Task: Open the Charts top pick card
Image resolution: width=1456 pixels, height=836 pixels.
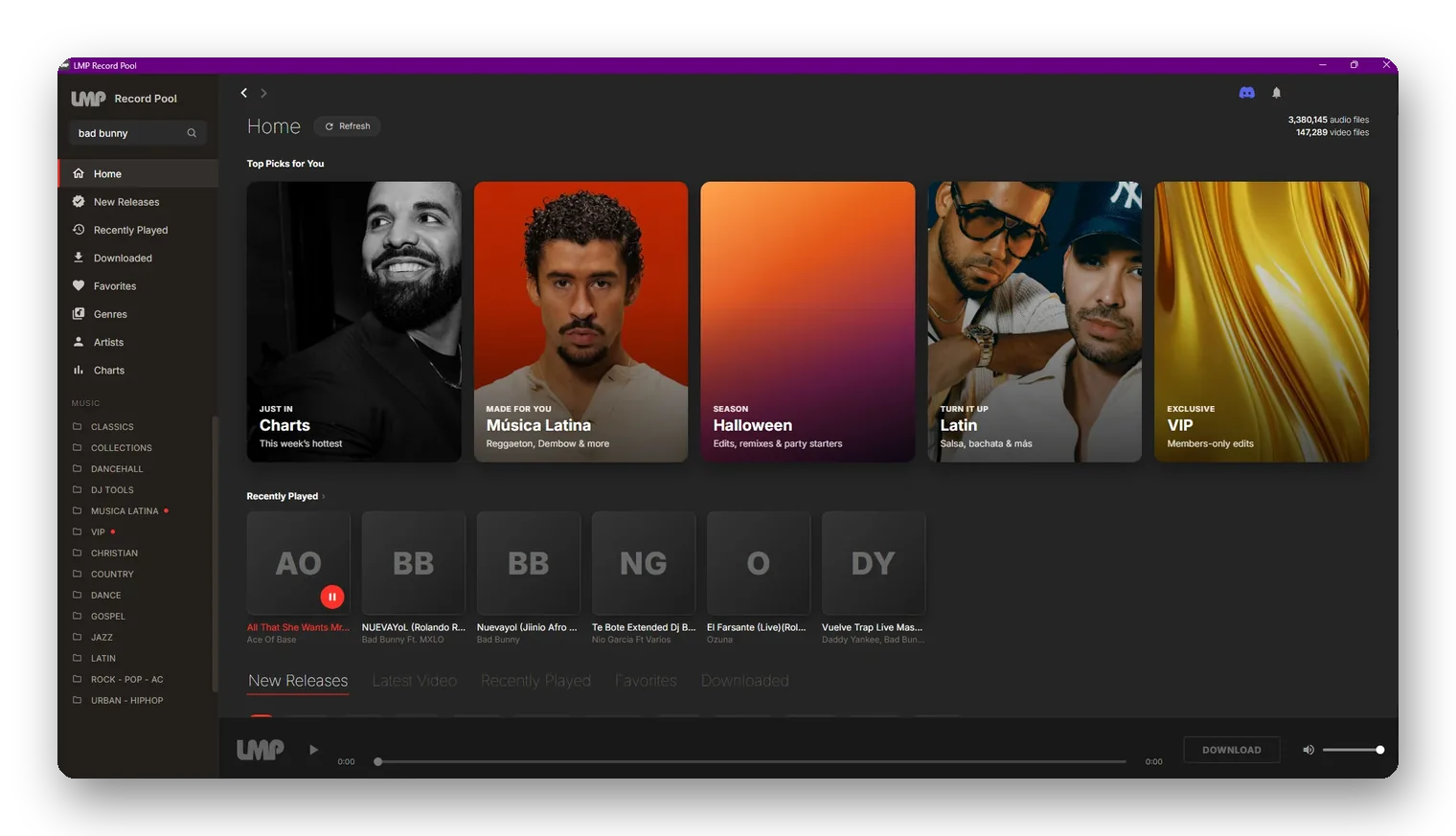Action: 354,322
